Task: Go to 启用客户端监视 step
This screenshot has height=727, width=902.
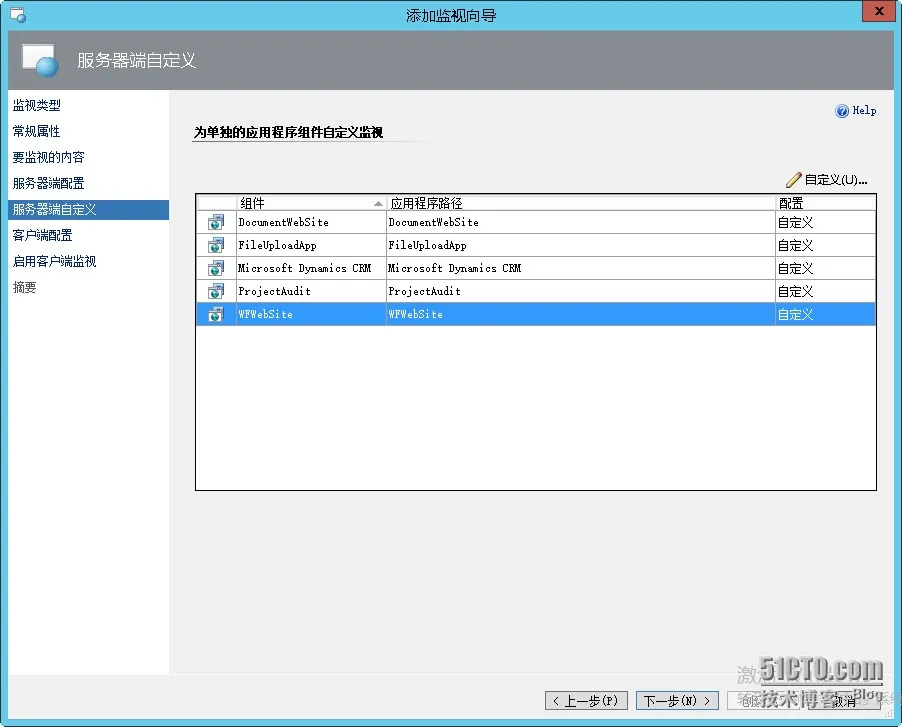Action: [x=55, y=261]
